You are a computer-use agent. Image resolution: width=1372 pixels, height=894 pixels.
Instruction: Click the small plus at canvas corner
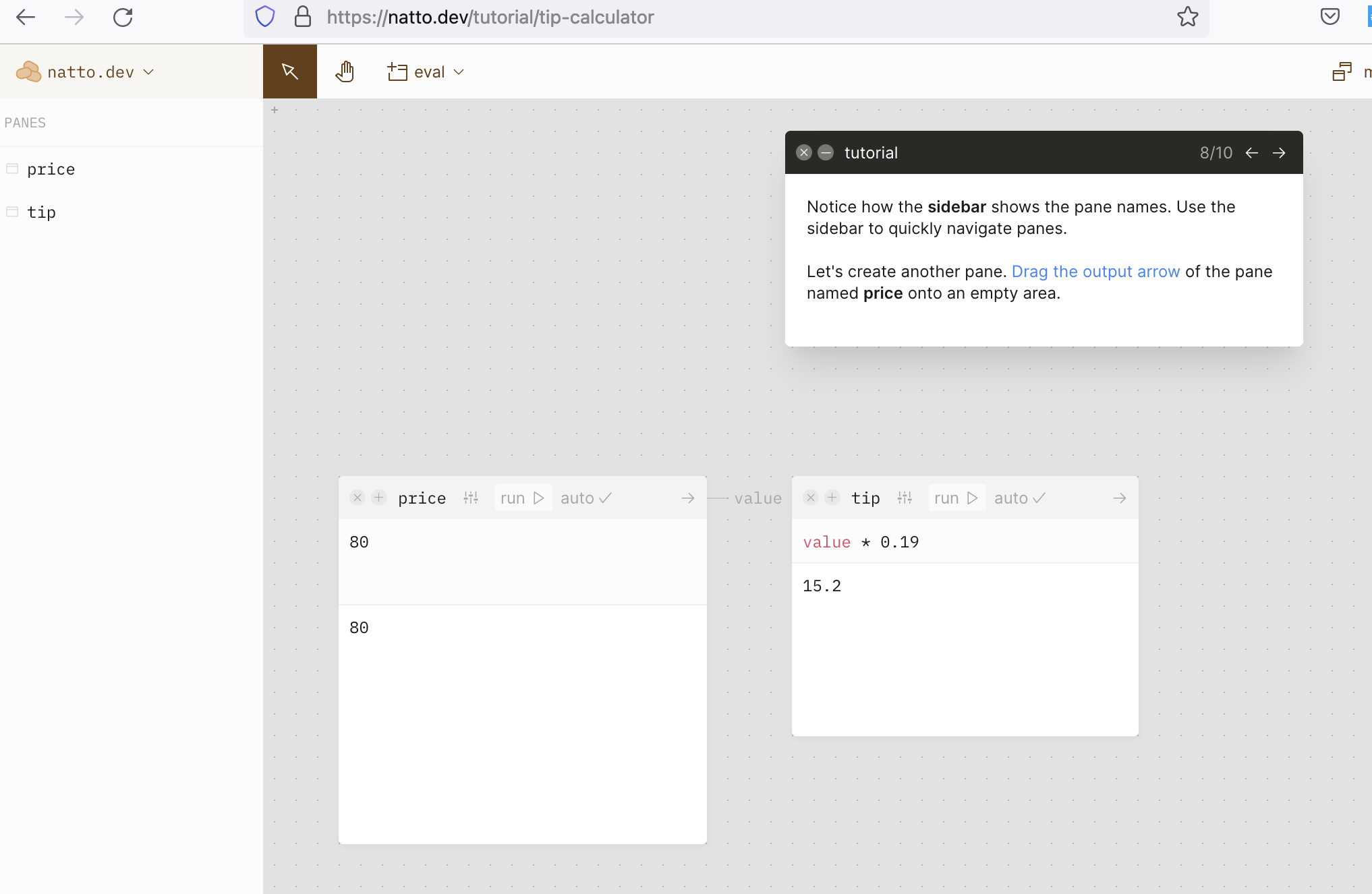(x=275, y=110)
